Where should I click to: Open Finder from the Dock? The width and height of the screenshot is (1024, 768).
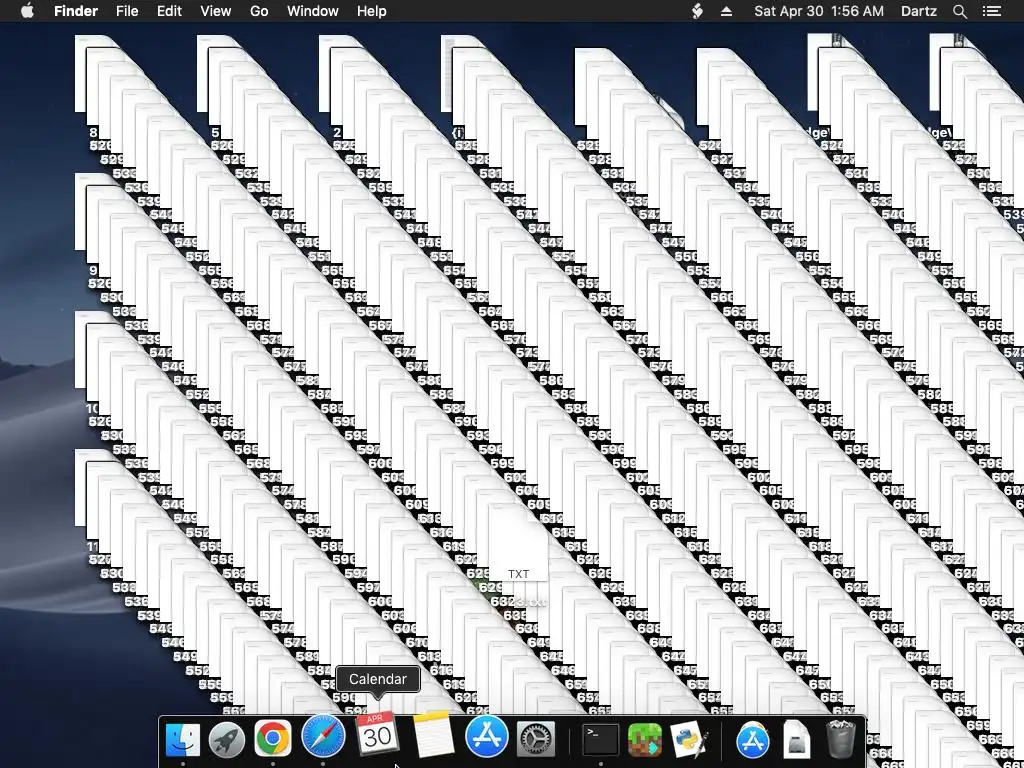tap(182, 740)
